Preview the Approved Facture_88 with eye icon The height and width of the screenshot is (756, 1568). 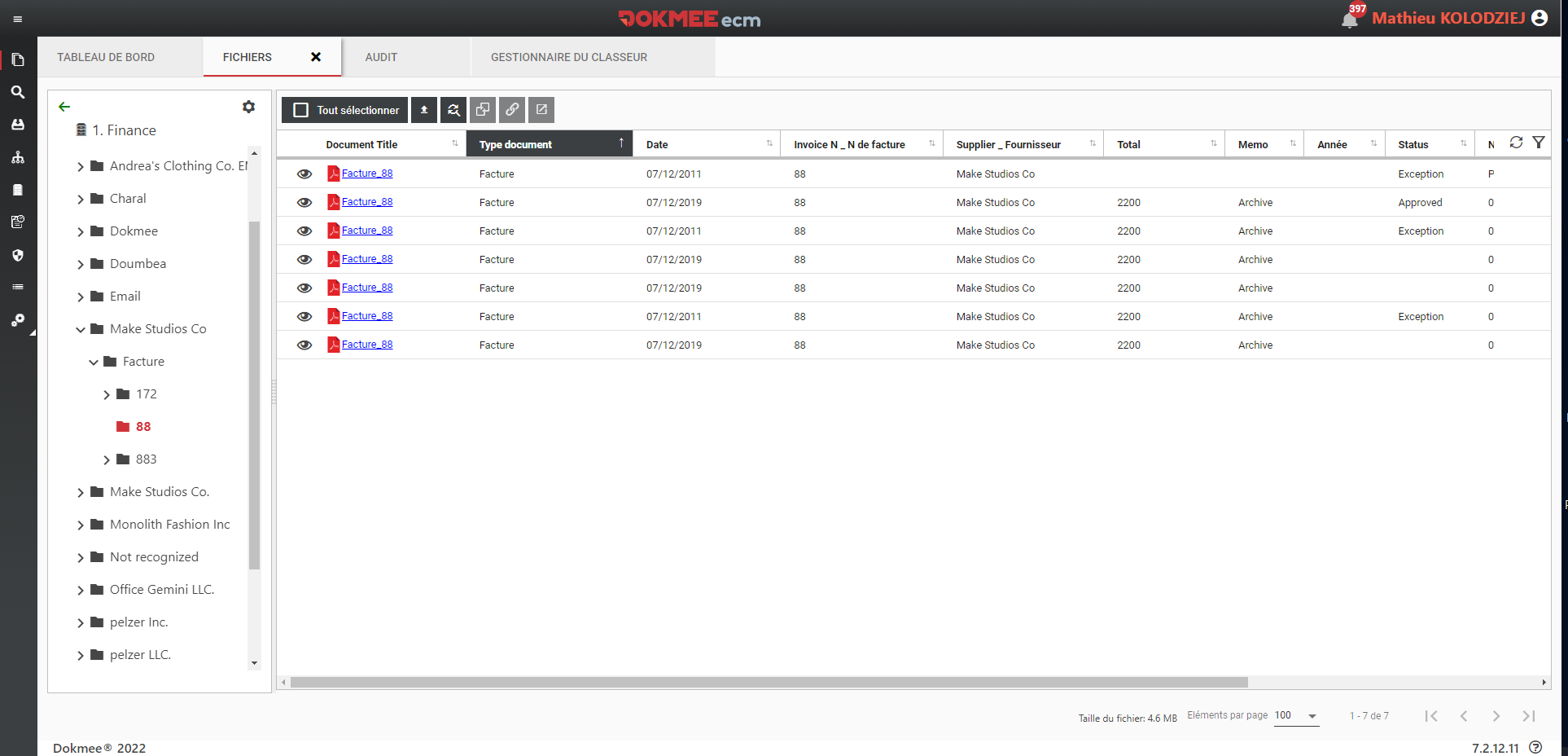tap(304, 202)
